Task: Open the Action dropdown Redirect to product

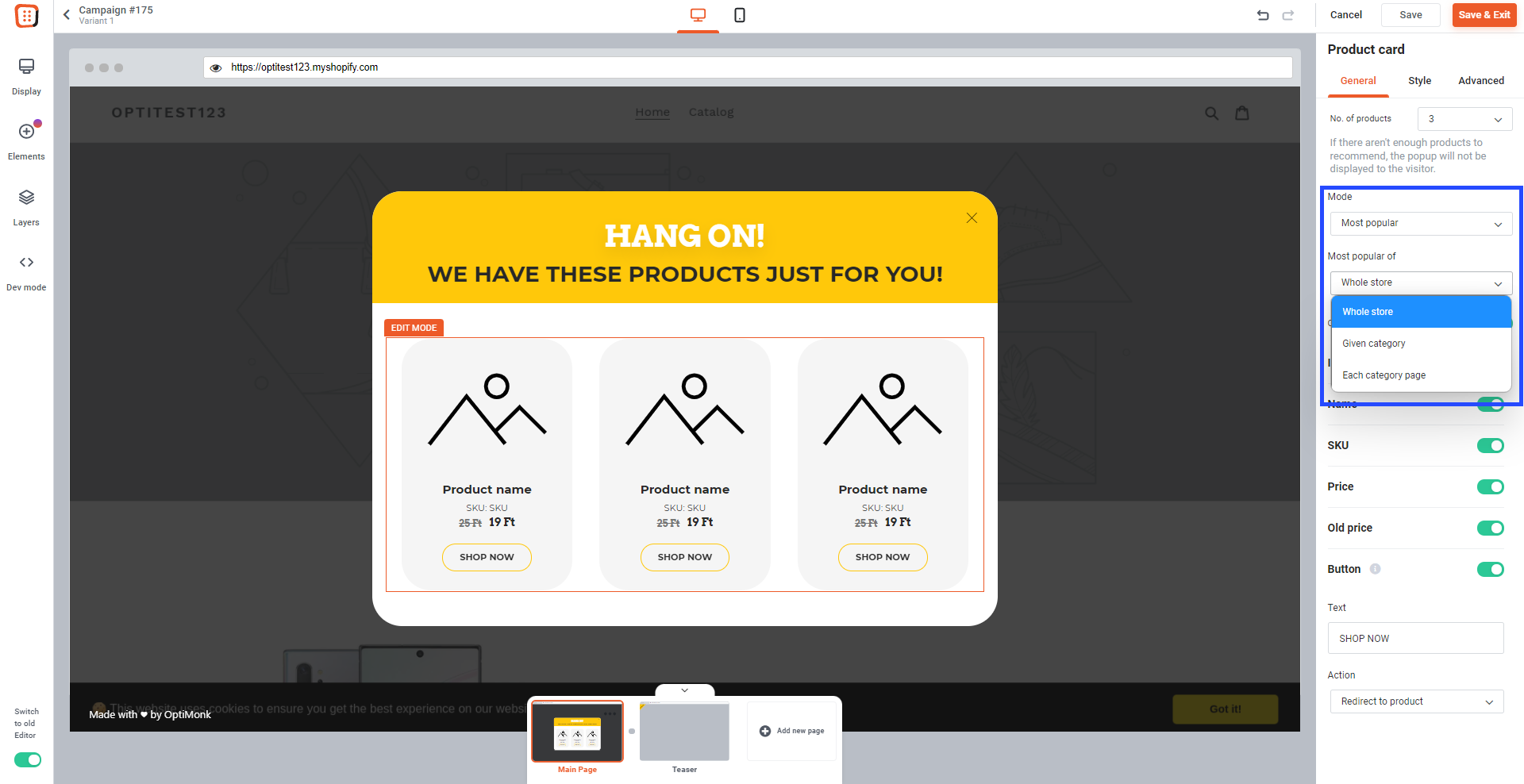Action: click(1416, 701)
